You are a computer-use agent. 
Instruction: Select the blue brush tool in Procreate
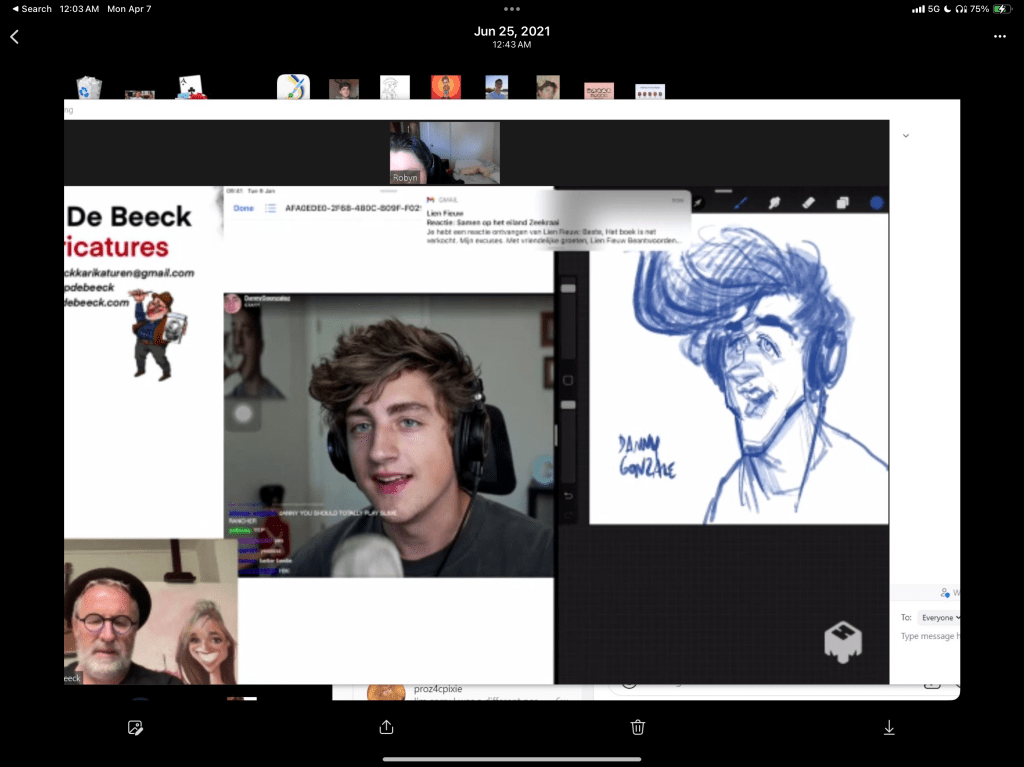742,203
